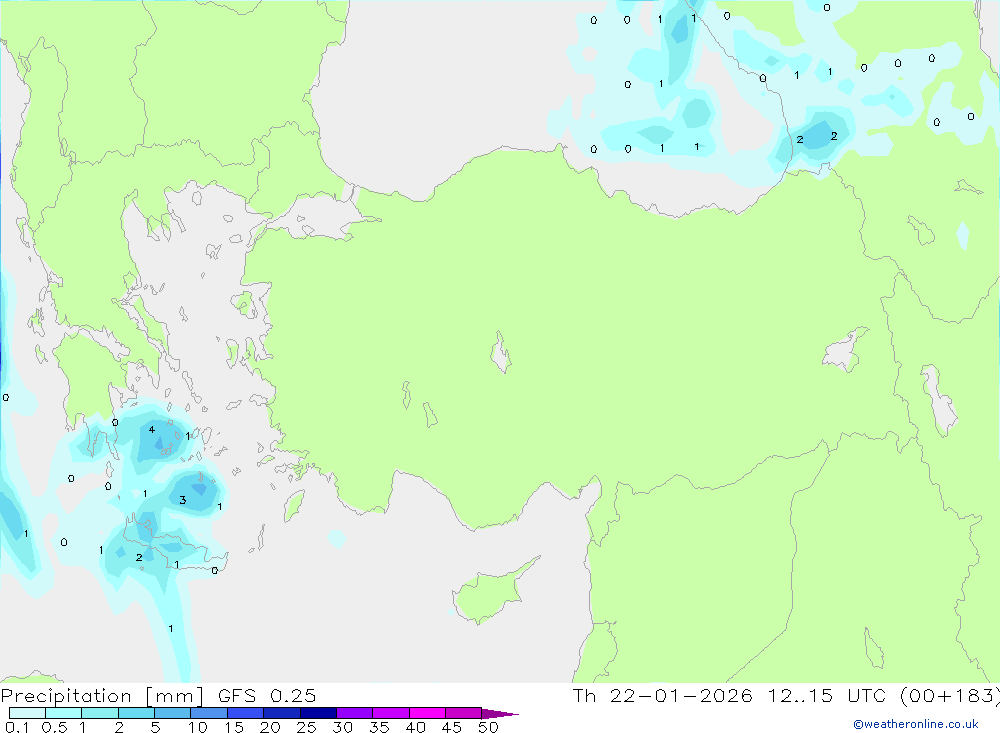Viewport: 1000px width, 733px height.
Task: Click the 'Precipitation [mm]' title text
Action: point(102,696)
